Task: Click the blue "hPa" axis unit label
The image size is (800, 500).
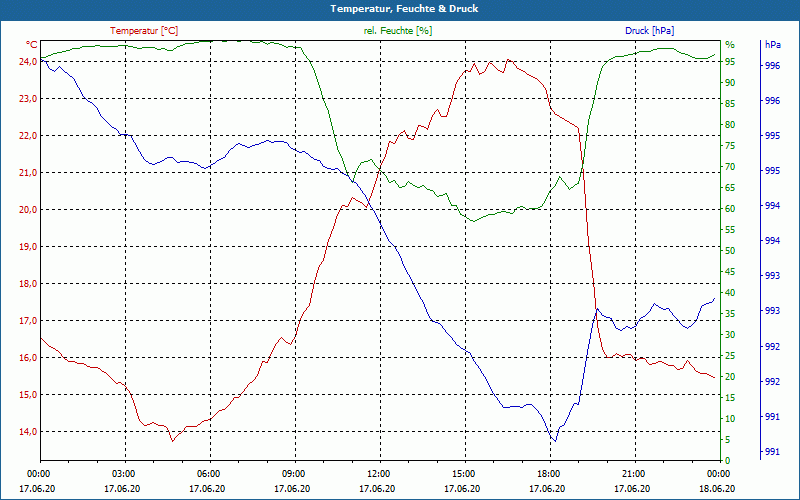Action: pyautogui.click(x=772, y=45)
